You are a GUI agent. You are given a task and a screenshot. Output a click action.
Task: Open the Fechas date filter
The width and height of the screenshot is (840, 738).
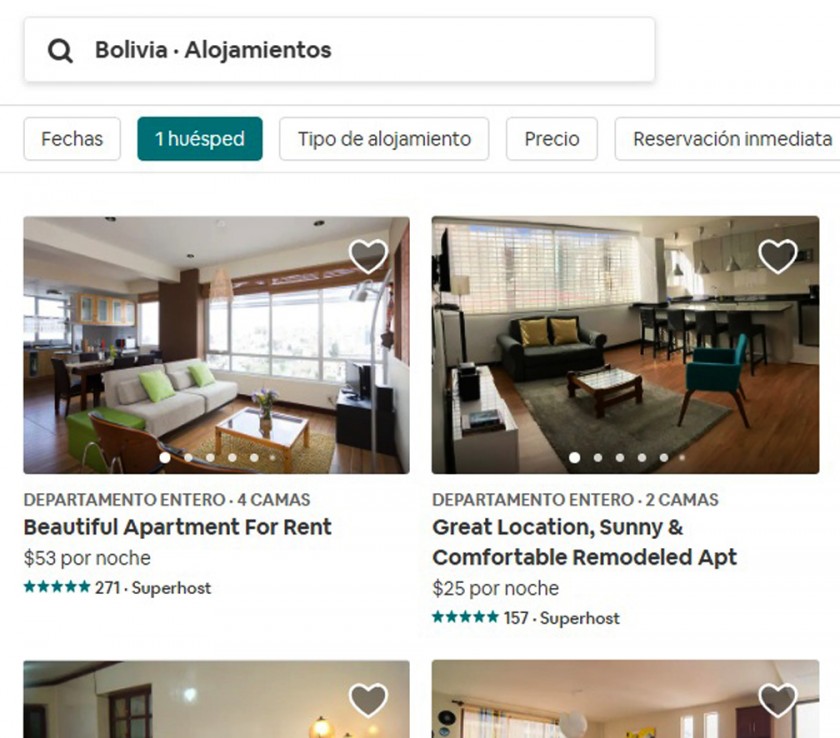coord(72,139)
